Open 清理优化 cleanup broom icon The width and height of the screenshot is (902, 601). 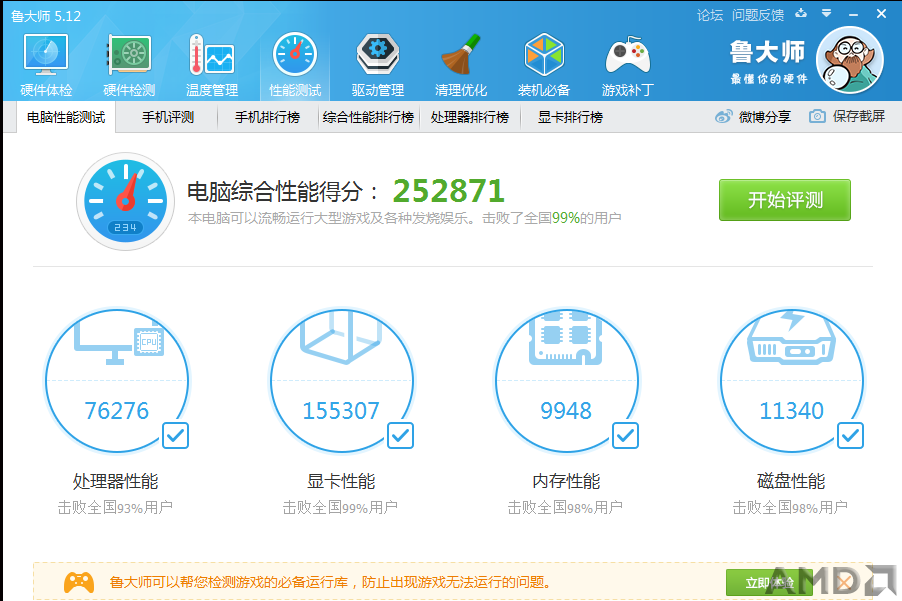pos(460,64)
